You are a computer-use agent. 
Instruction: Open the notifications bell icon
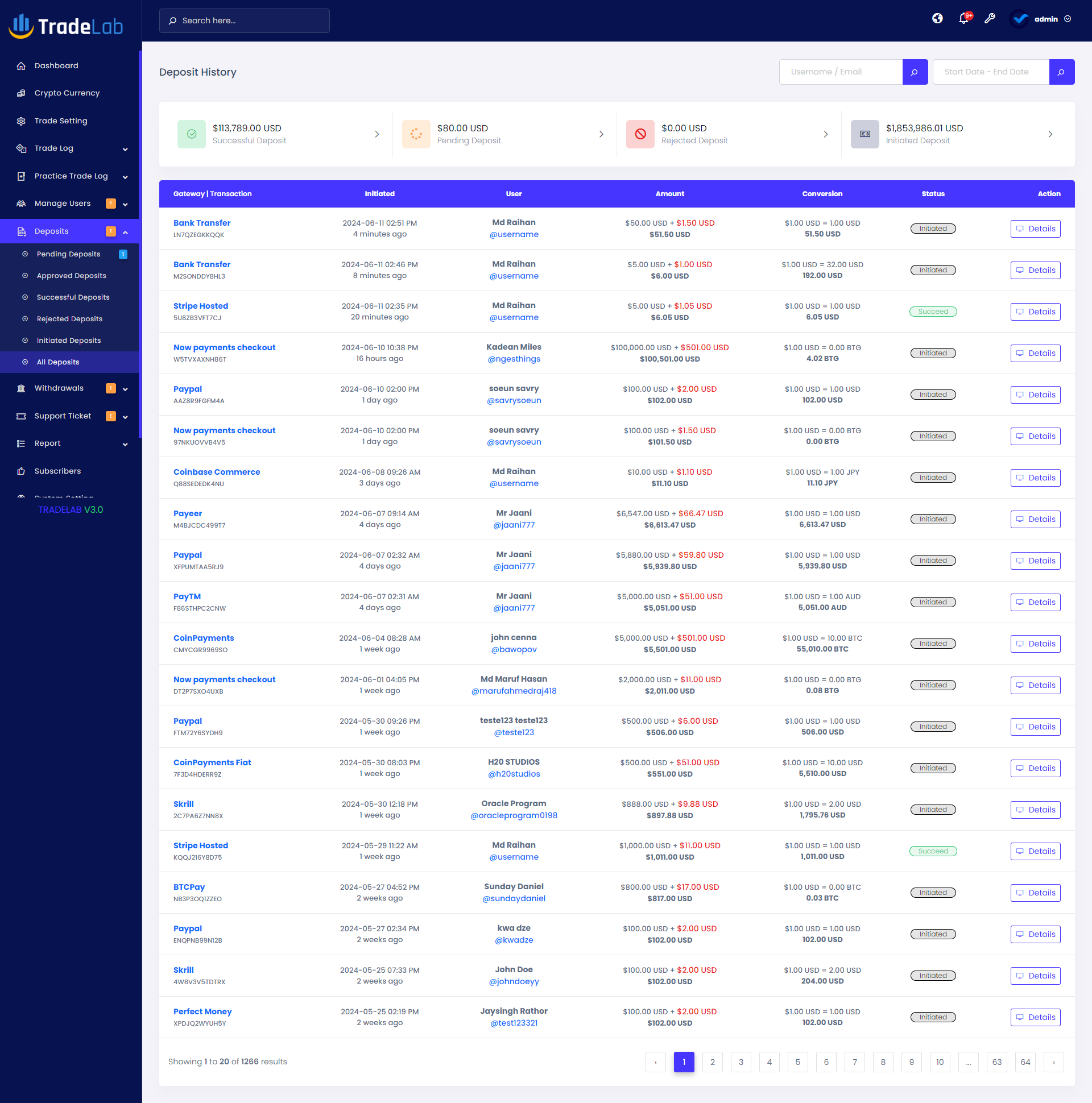[x=964, y=19]
